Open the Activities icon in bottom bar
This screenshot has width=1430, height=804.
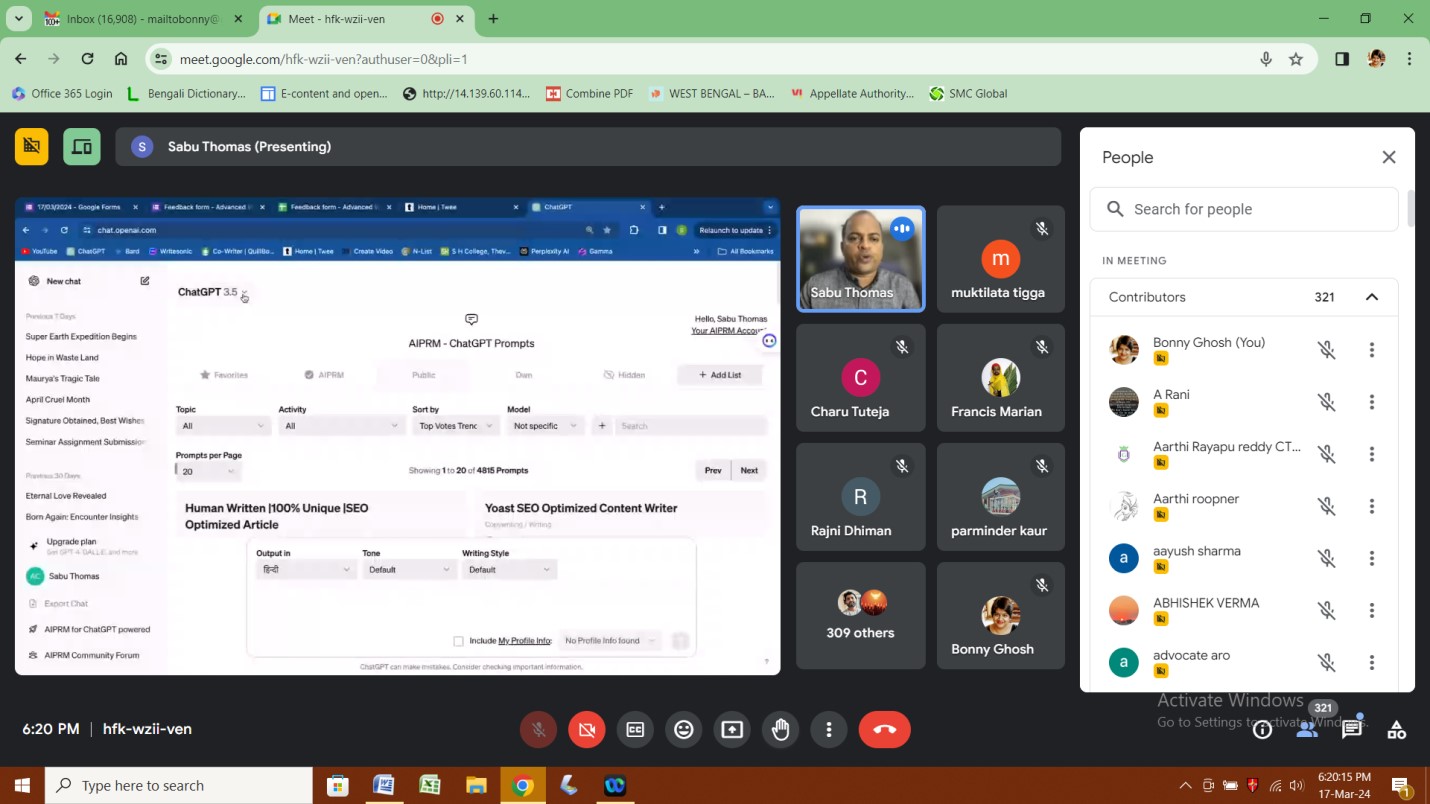coord(1396,730)
